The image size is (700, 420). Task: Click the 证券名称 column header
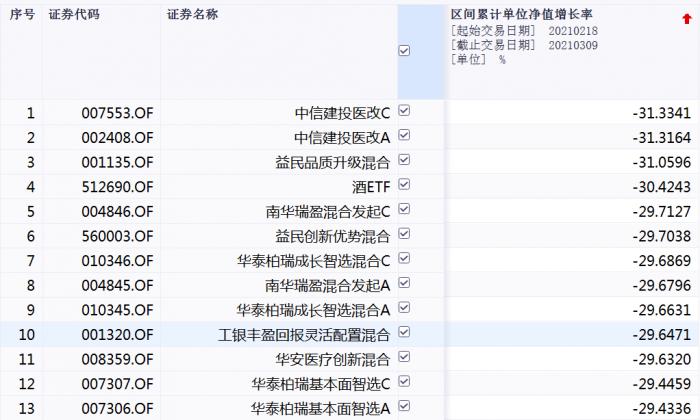[192, 14]
